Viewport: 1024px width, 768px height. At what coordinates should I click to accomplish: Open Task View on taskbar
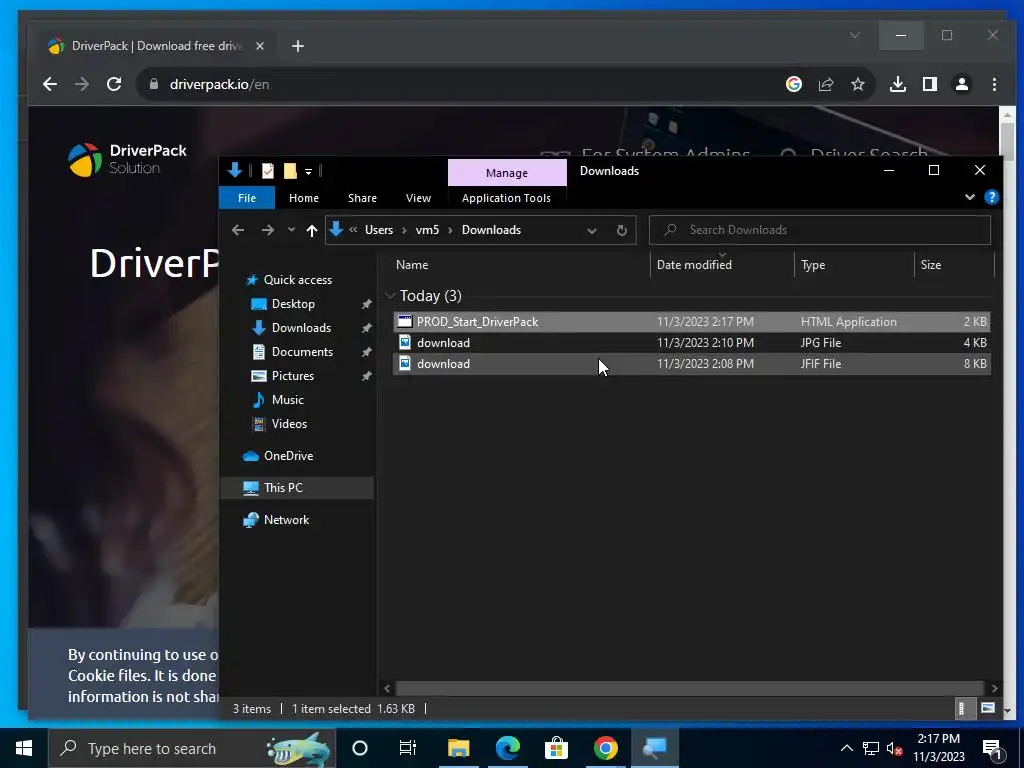408,748
